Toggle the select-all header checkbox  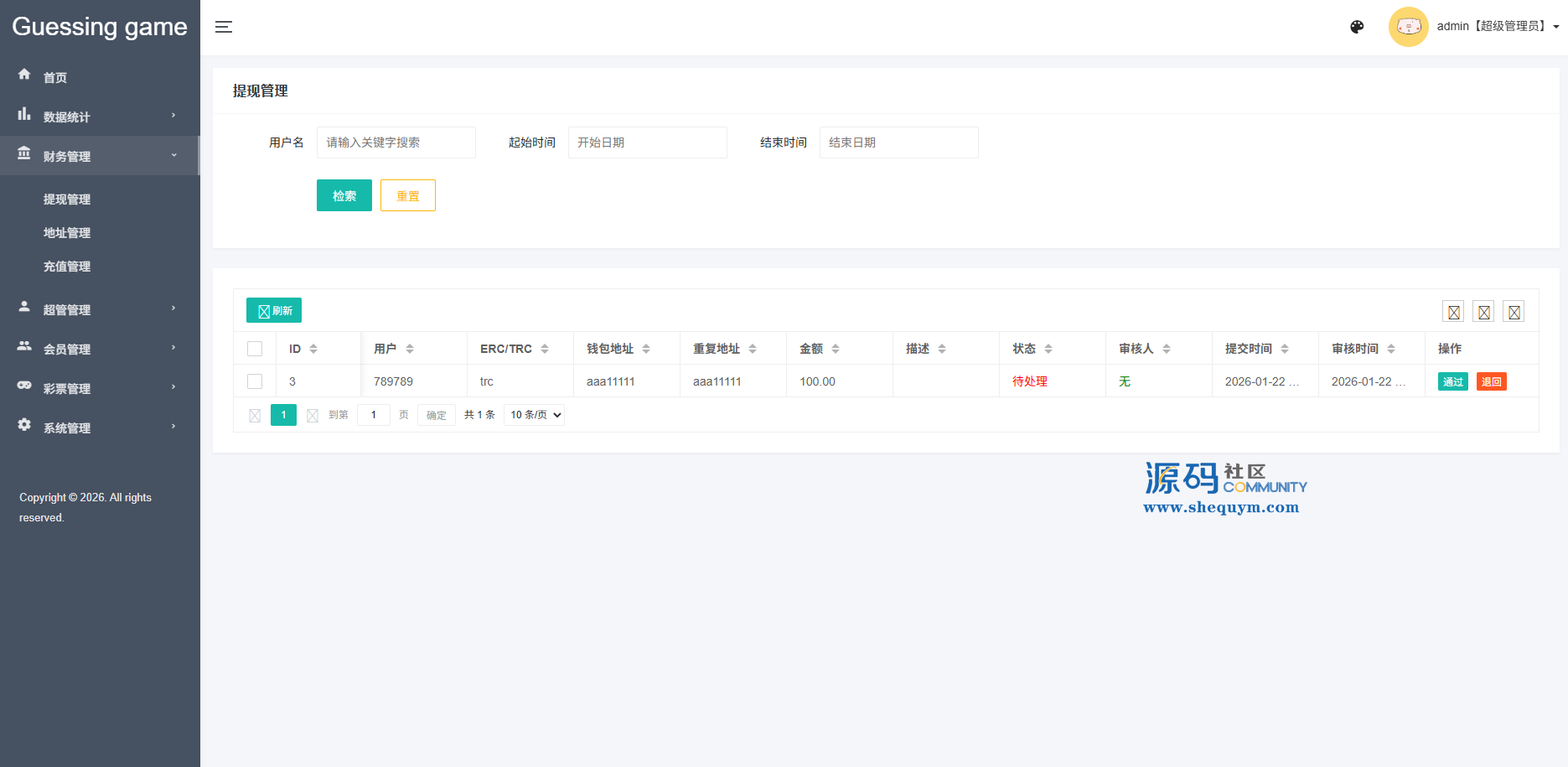(255, 349)
